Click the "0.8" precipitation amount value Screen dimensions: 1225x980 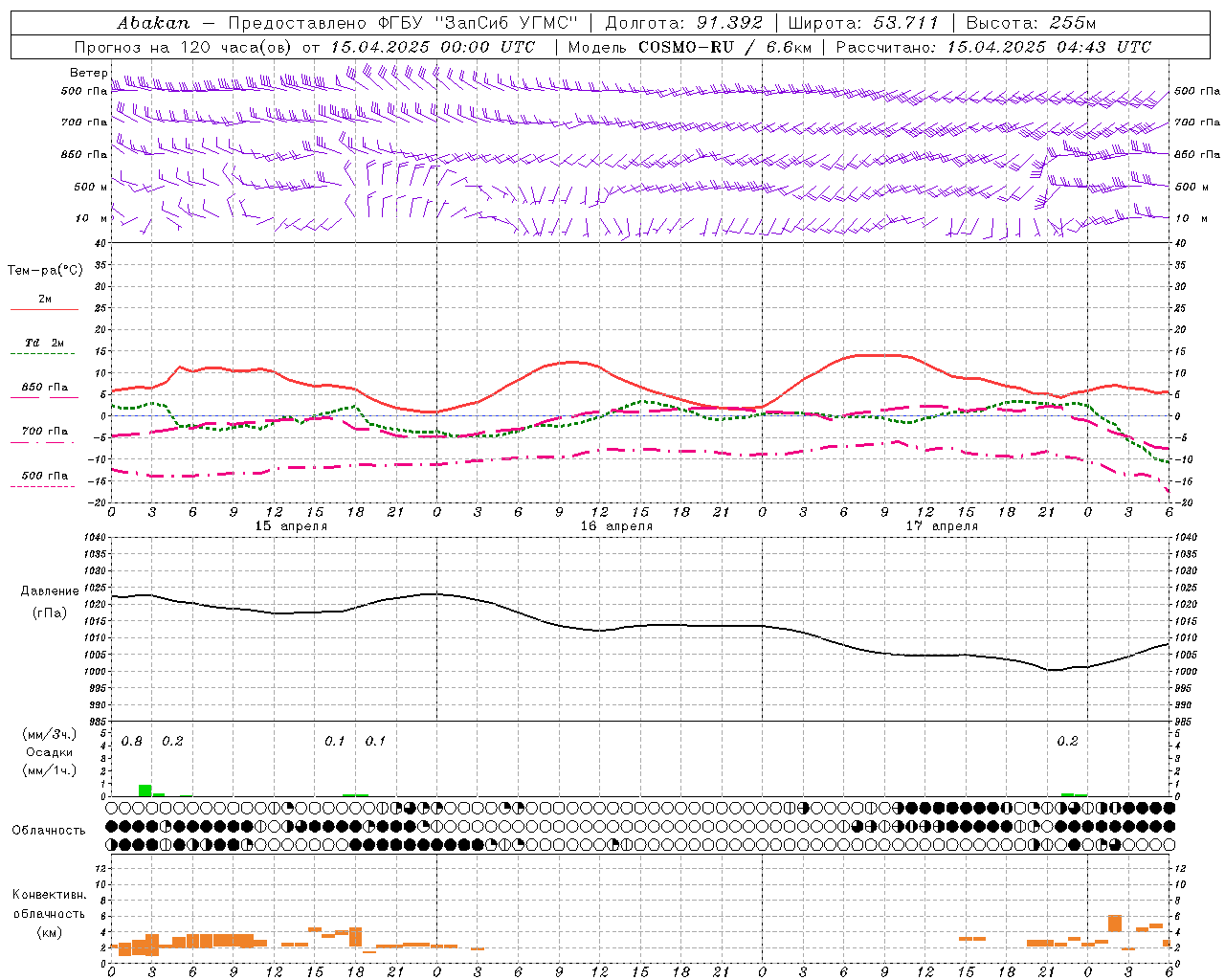[132, 742]
